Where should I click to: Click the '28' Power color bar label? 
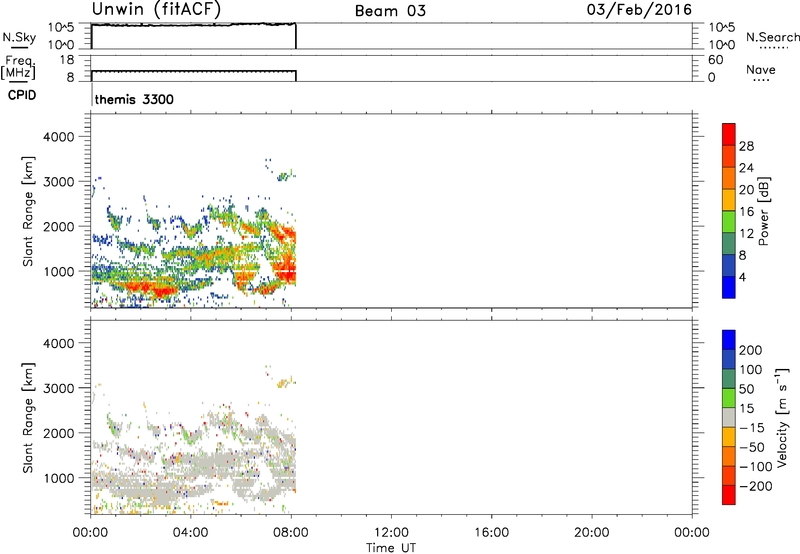click(746, 146)
